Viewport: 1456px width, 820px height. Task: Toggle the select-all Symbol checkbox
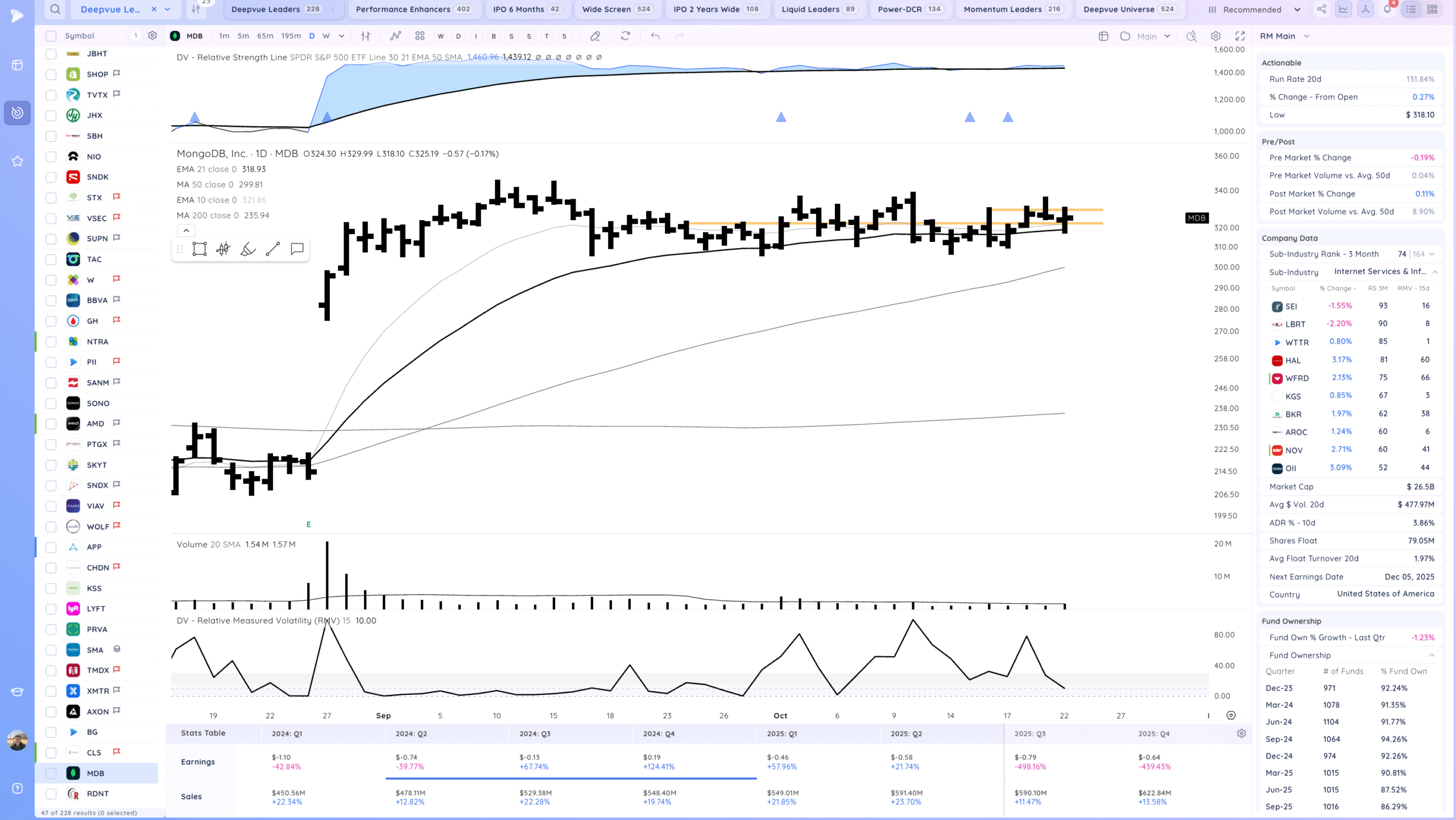[51, 36]
